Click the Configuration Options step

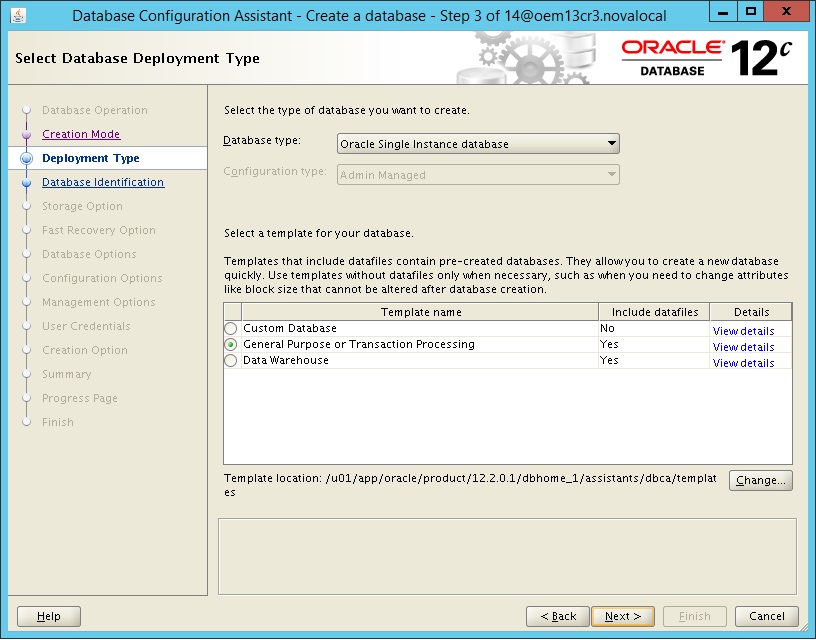[x=102, y=278]
